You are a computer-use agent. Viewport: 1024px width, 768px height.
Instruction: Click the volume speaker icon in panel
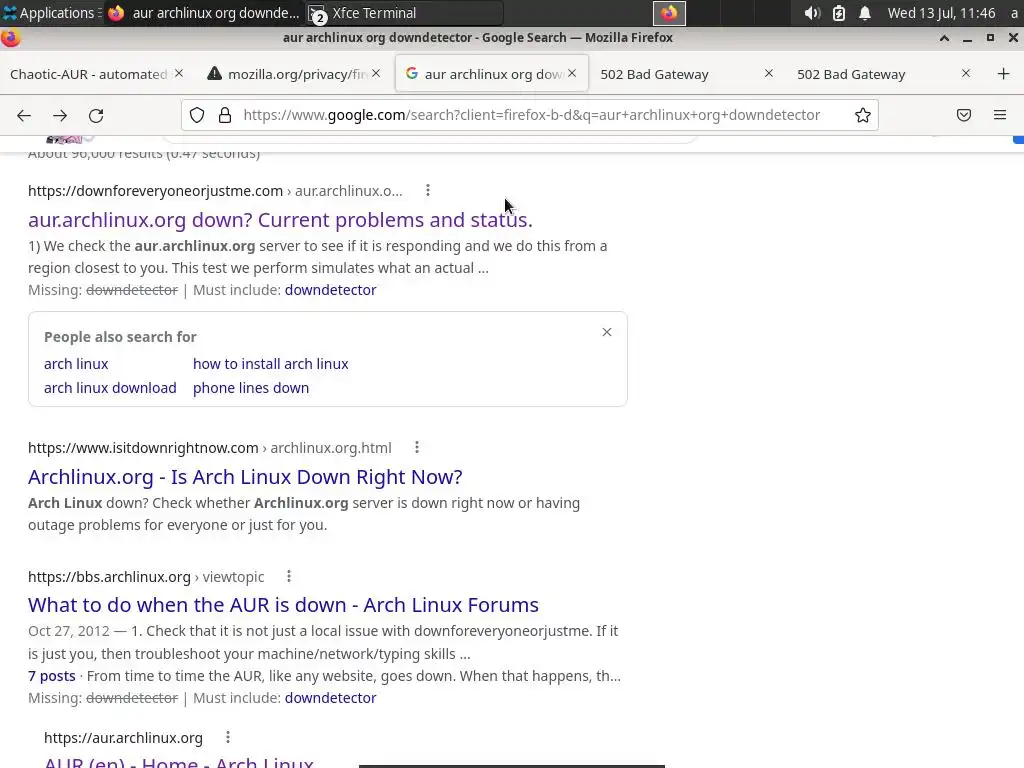click(812, 13)
